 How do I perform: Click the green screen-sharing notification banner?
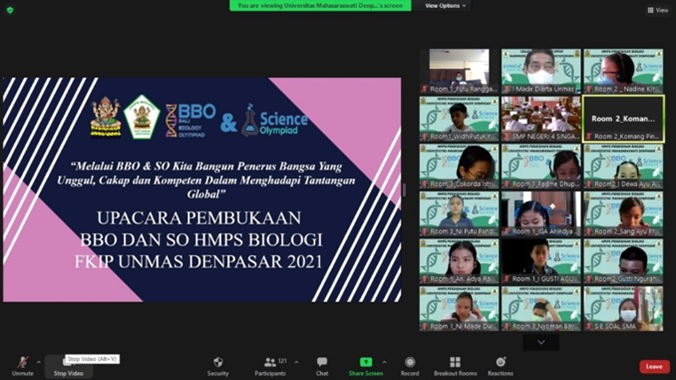click(320, 6)
